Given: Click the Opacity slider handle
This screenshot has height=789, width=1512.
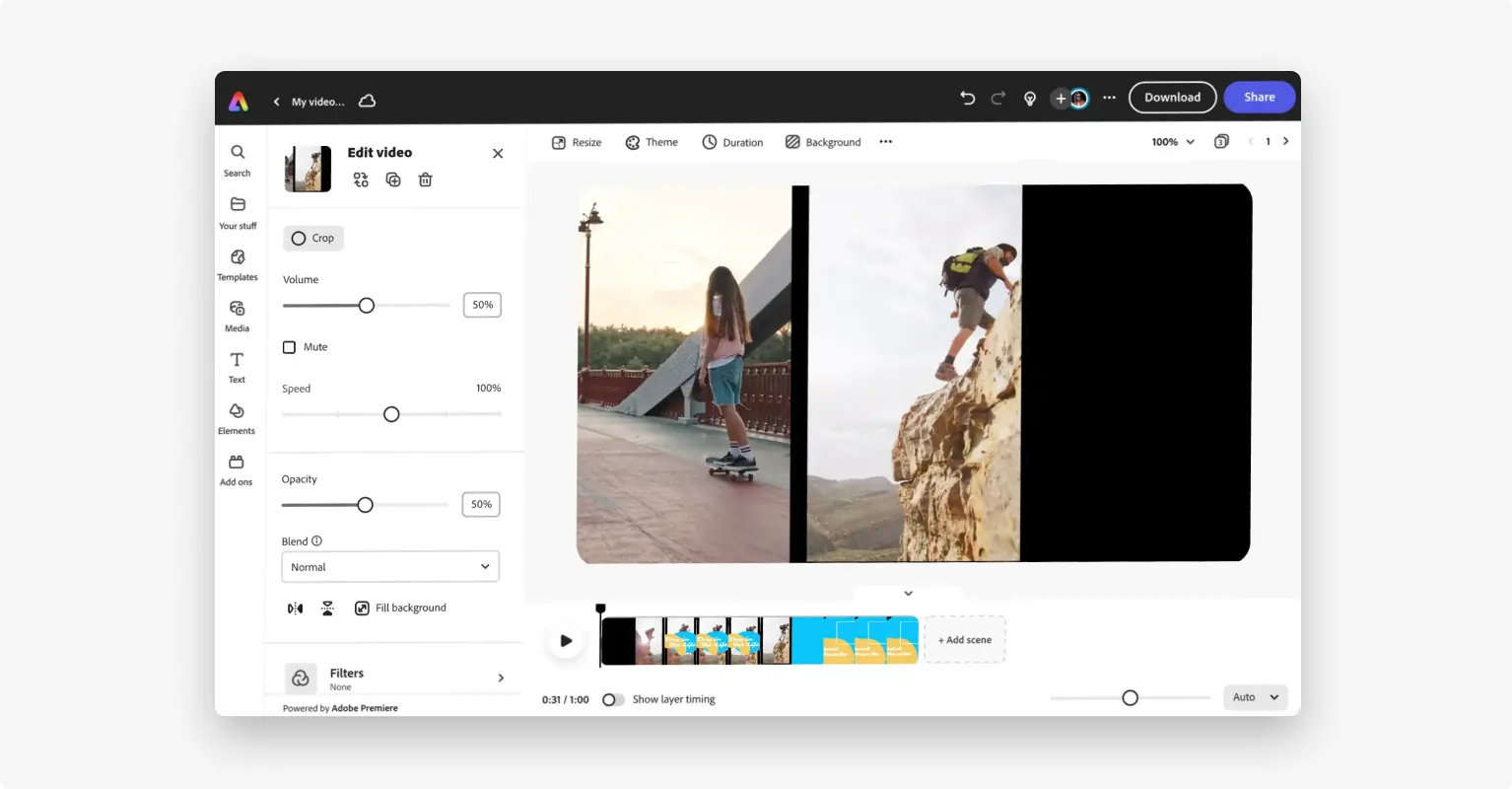Looking at the screenshot, I should coord(366,505).
